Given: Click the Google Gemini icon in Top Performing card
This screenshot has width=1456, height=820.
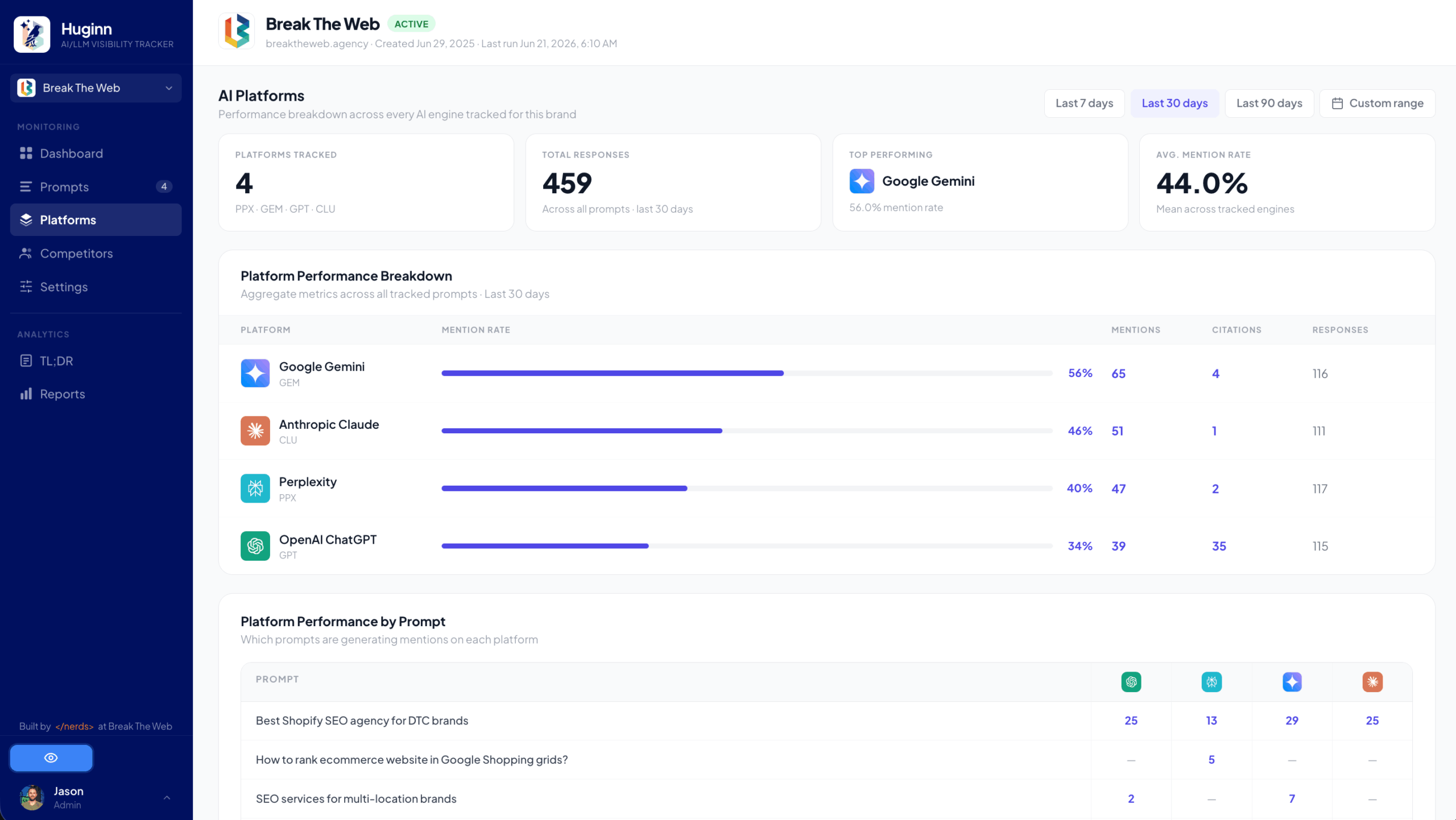Looking at the screenshot, I should pyautogui.click(x=862, y=181).
